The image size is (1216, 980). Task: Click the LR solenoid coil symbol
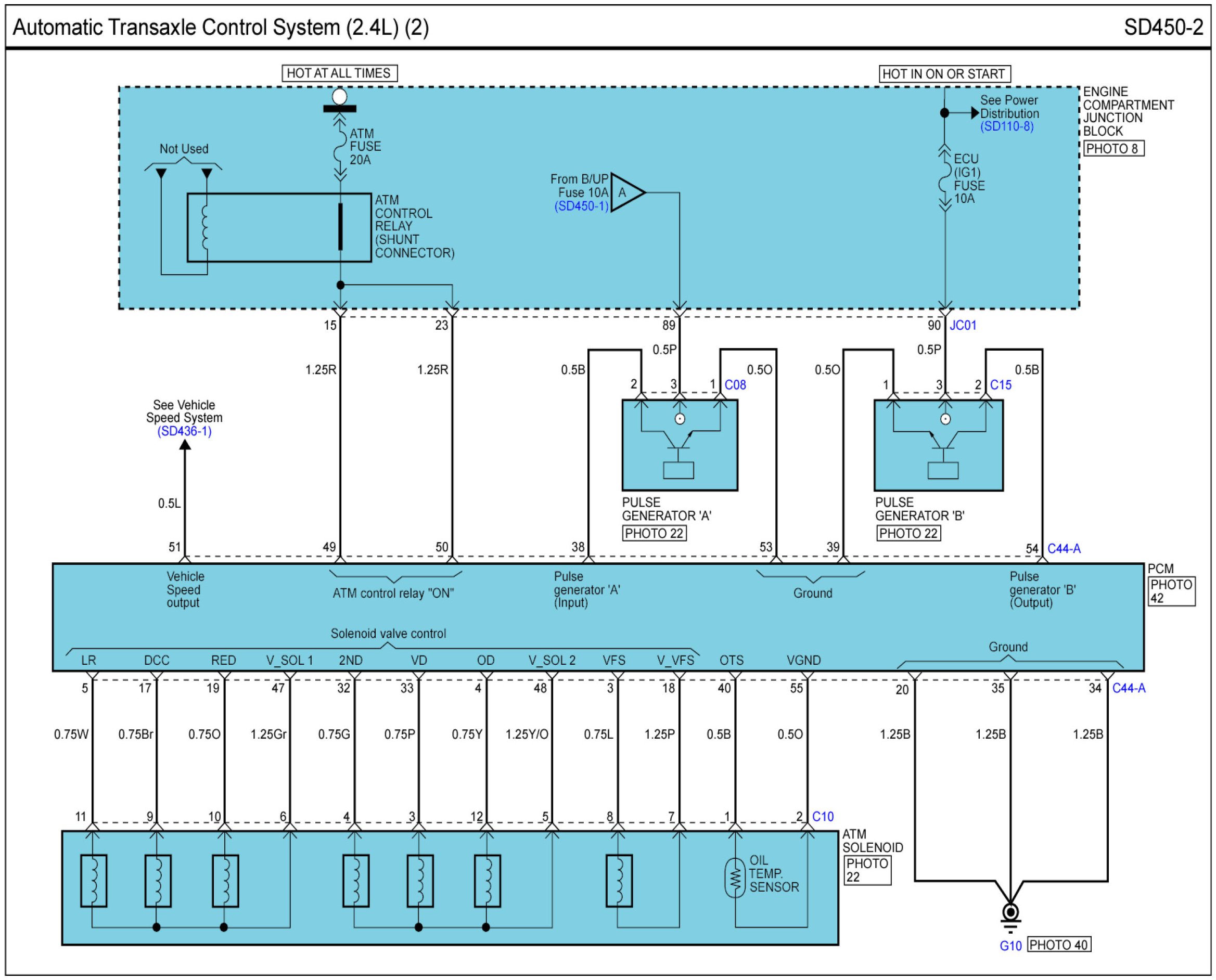94,881
